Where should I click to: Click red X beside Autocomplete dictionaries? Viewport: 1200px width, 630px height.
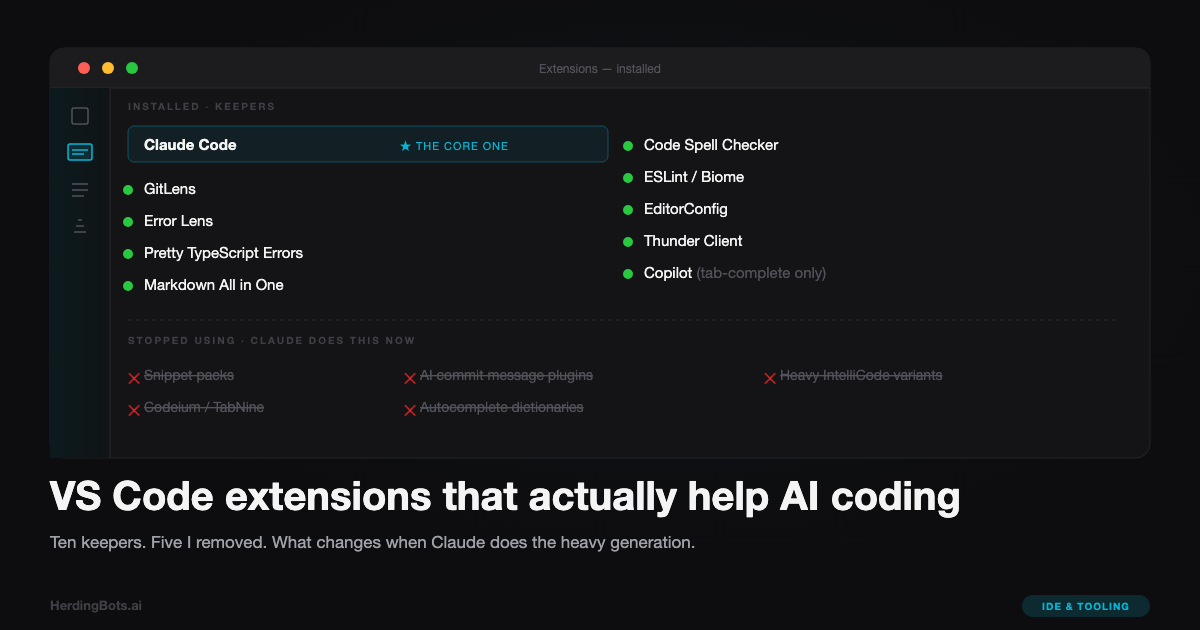coord(410,410)
